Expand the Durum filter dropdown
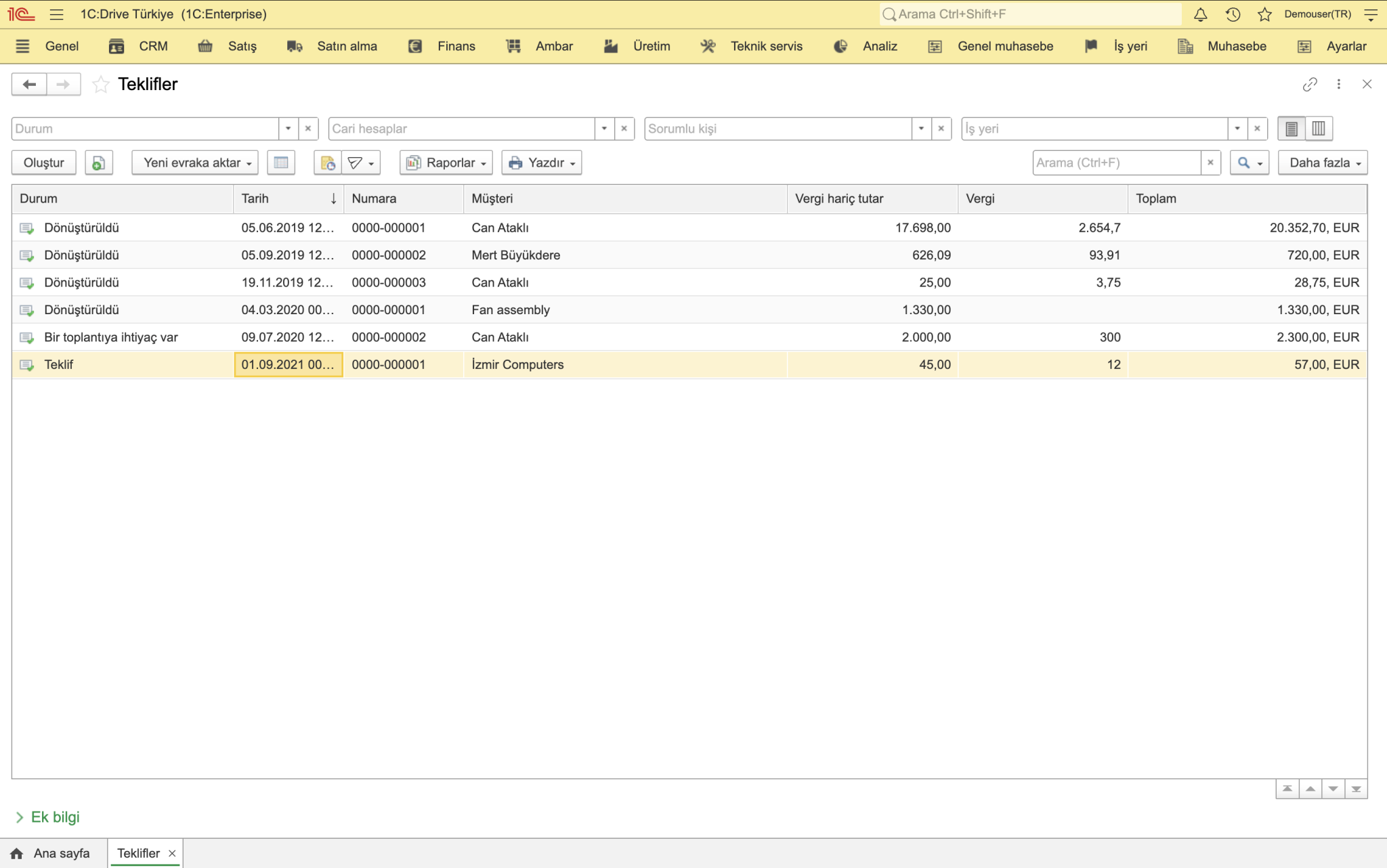Screen dimensions: 1387x868 tap(289, 129)
